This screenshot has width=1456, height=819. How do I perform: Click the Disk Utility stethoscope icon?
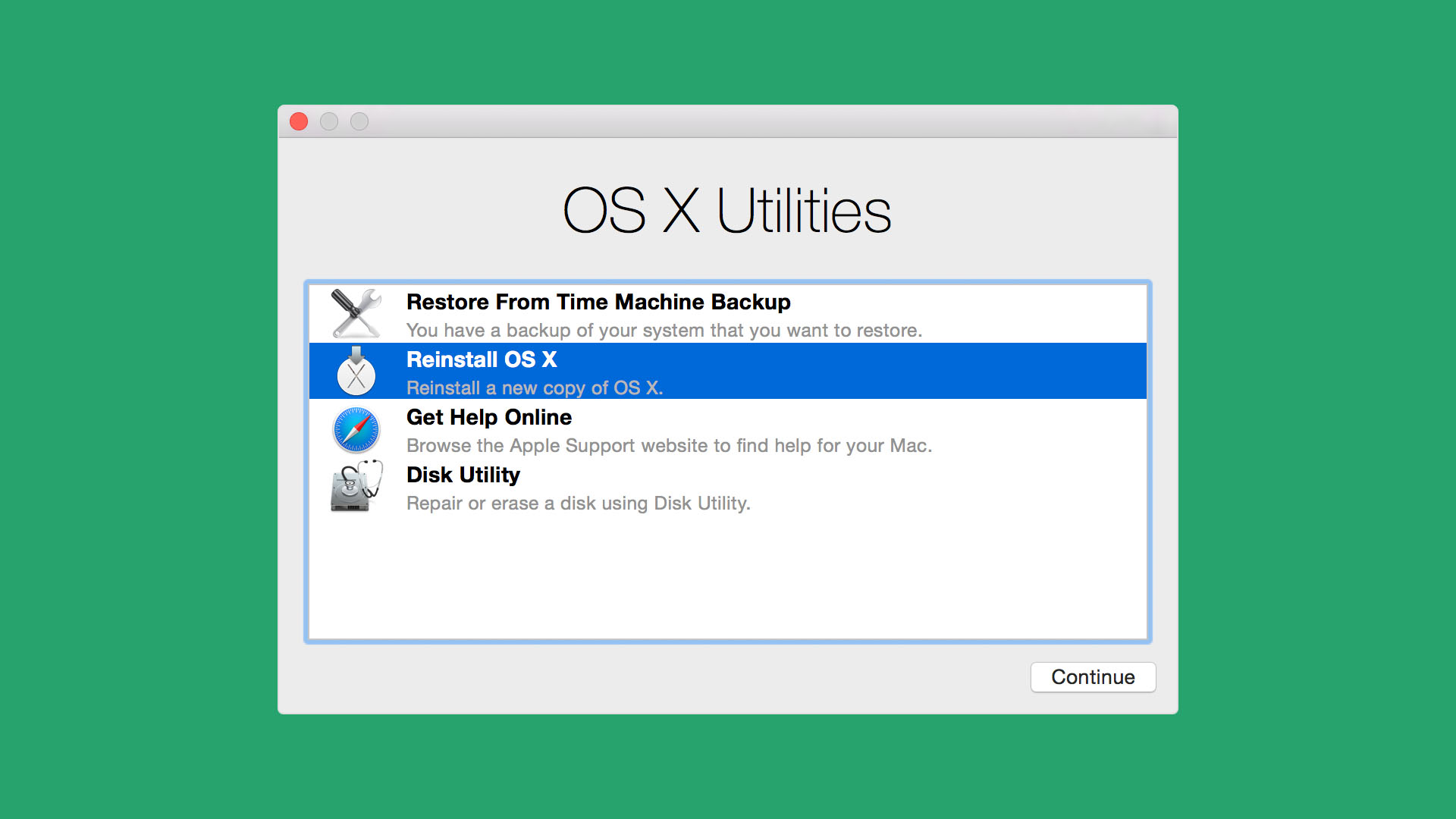356,486
